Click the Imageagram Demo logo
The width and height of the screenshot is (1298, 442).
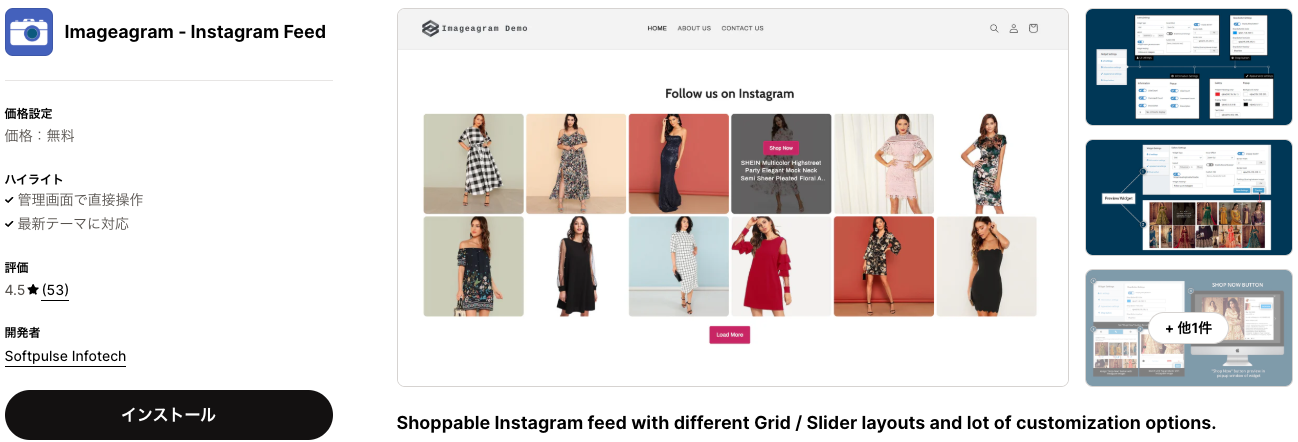coord(474,28)
